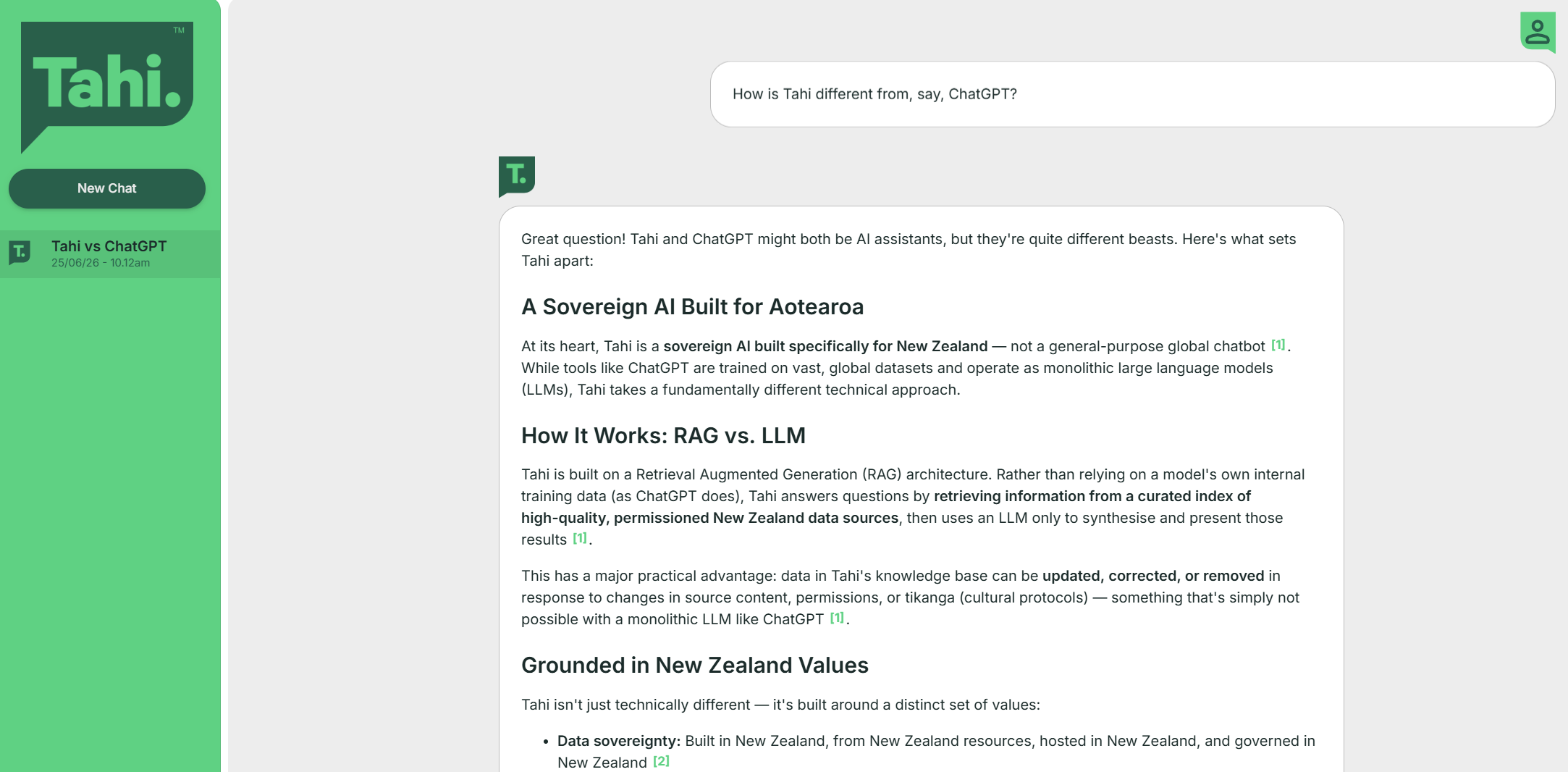Click the heading 'A Sovereign AI Built for Aotearoa'
The width and height of the screenshot is (1568, 772).
click(x=692, y=307)
